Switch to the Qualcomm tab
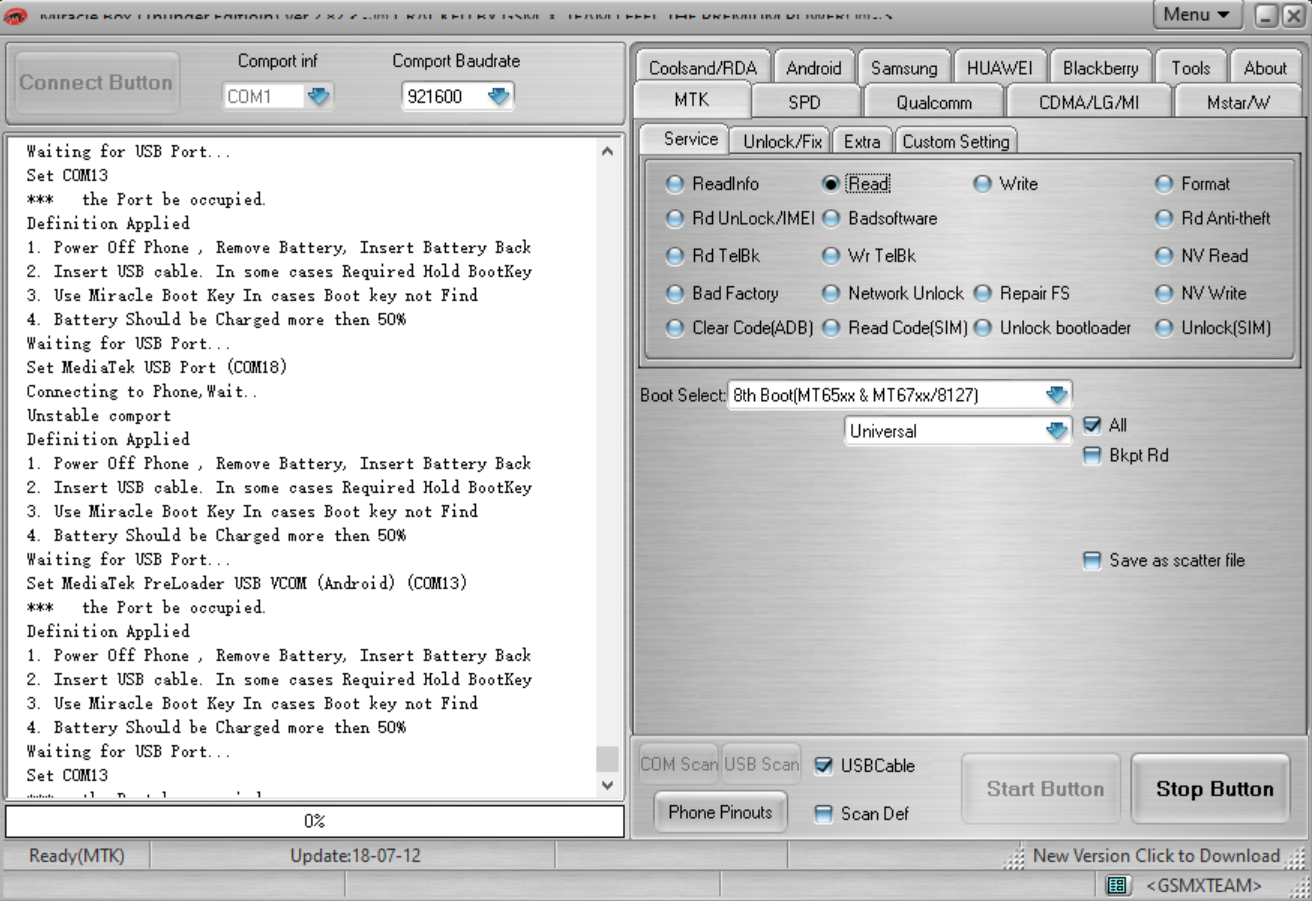 click(x=934, y=102)
